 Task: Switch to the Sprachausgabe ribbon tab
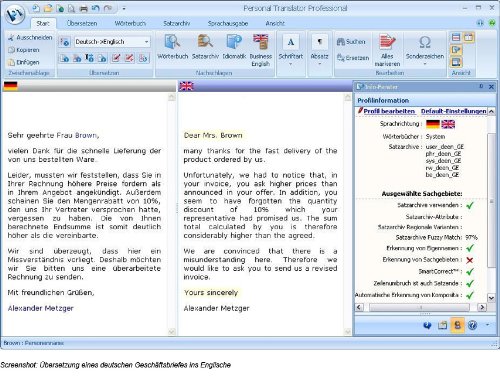228,23
